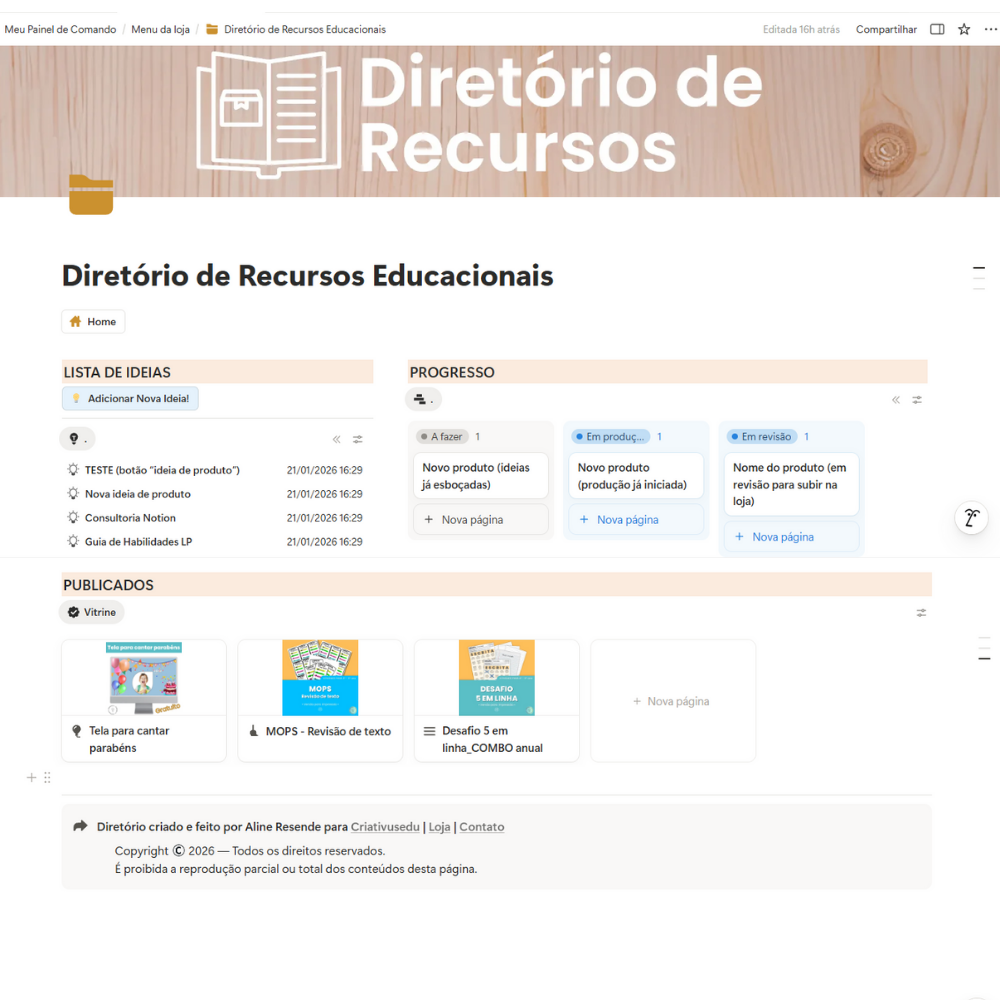Open the Criativusedu link in the footer
The height and width of the screenshot is (1000, 1000).
click(x=385, y=827)
